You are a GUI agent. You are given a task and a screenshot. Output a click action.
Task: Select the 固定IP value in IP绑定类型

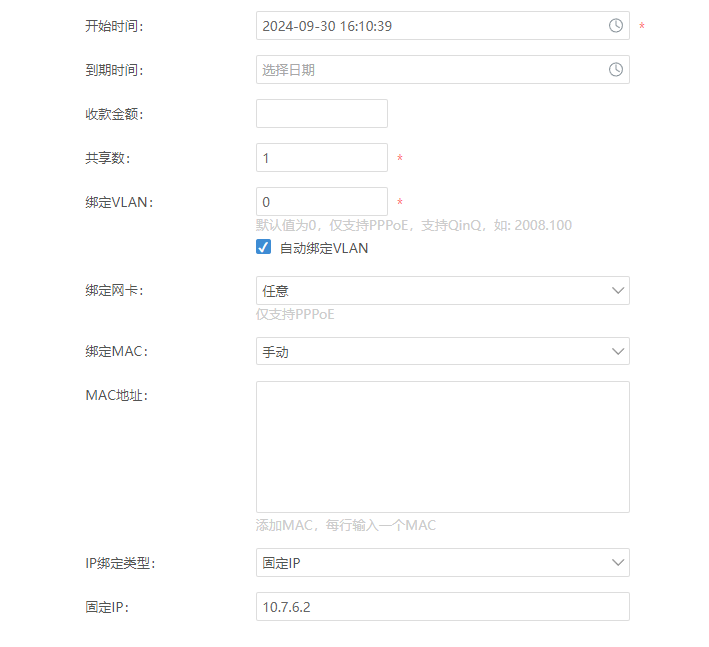[x=281, y=563]
